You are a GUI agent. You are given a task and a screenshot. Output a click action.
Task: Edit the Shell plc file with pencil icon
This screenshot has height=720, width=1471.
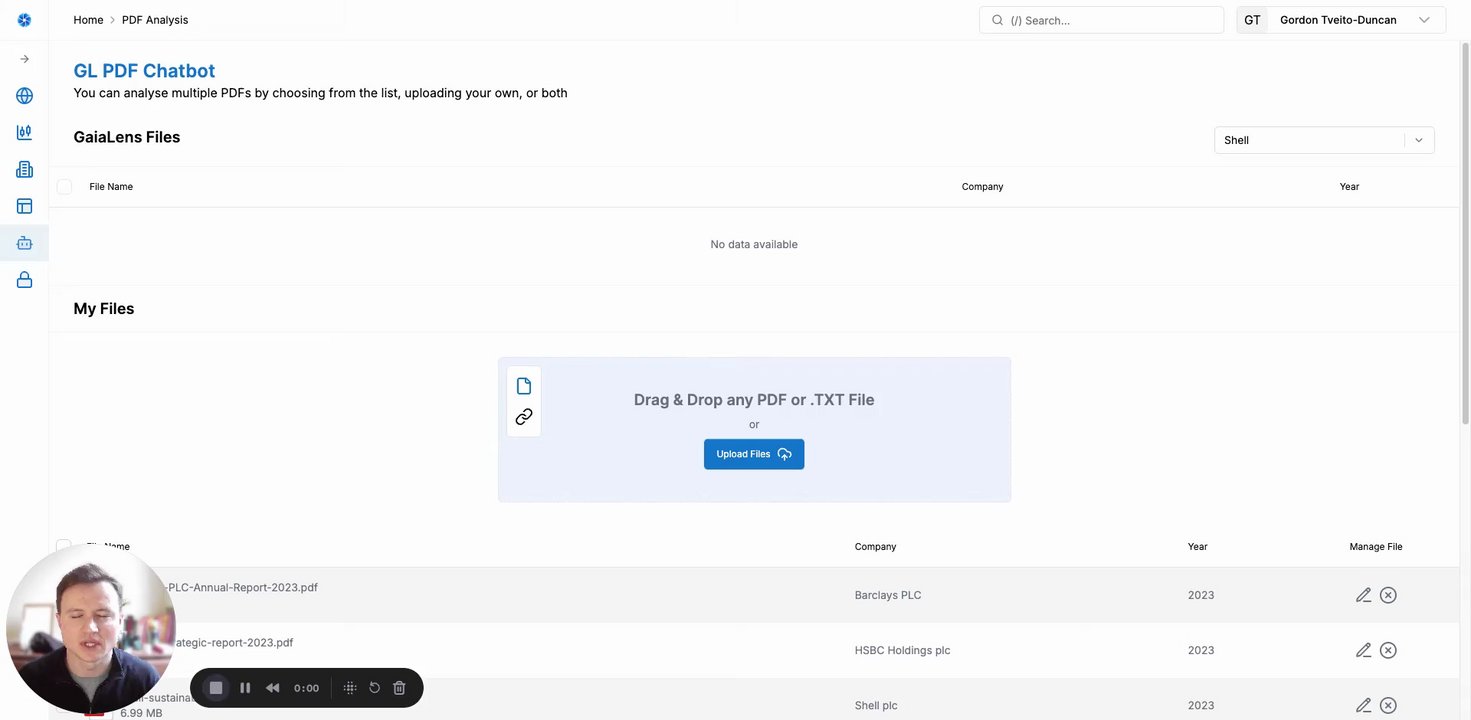(1363, 705)
